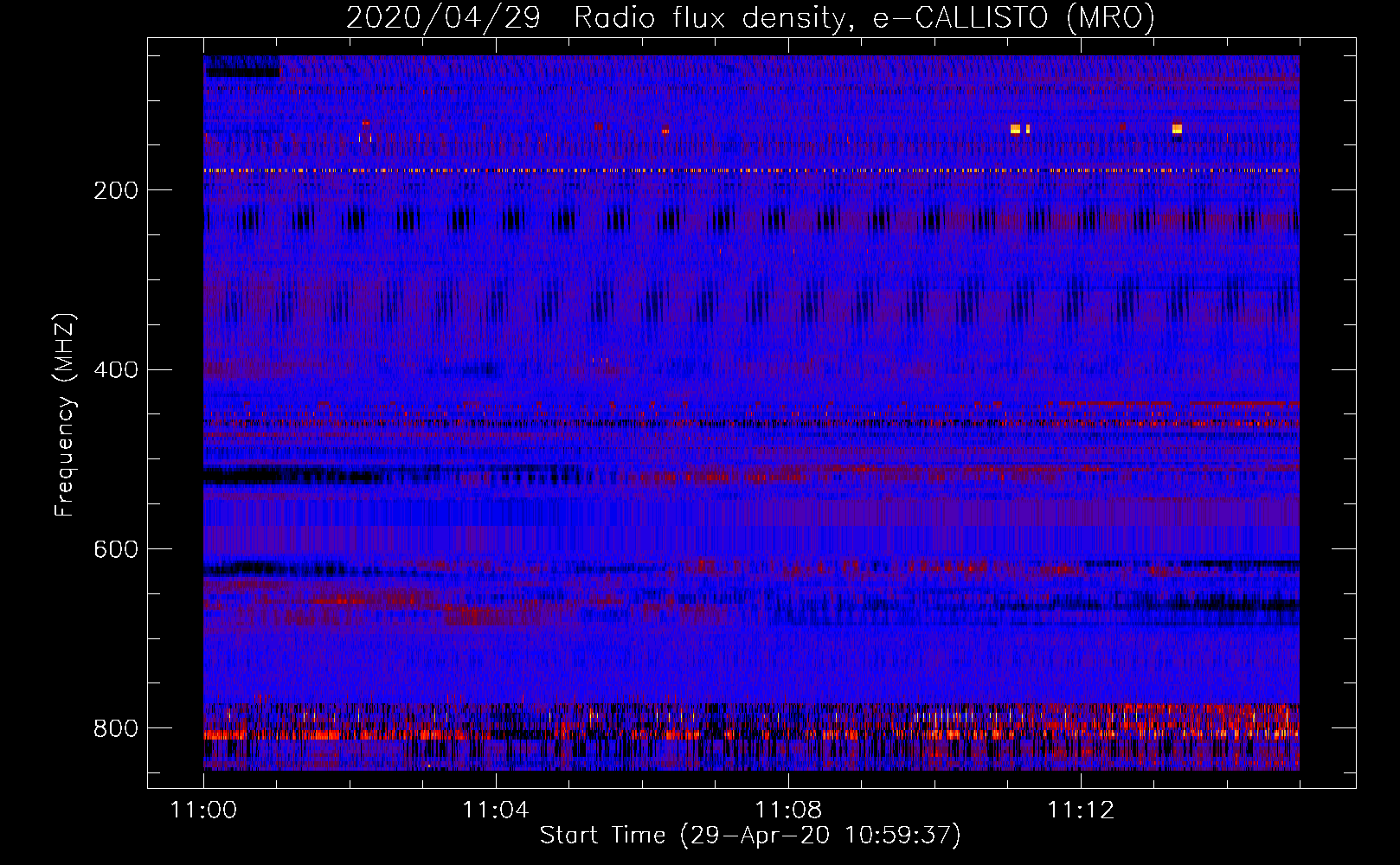Click the 11:08 time tick label
Screen dimensions: 1400x865
tap(788, 811)
